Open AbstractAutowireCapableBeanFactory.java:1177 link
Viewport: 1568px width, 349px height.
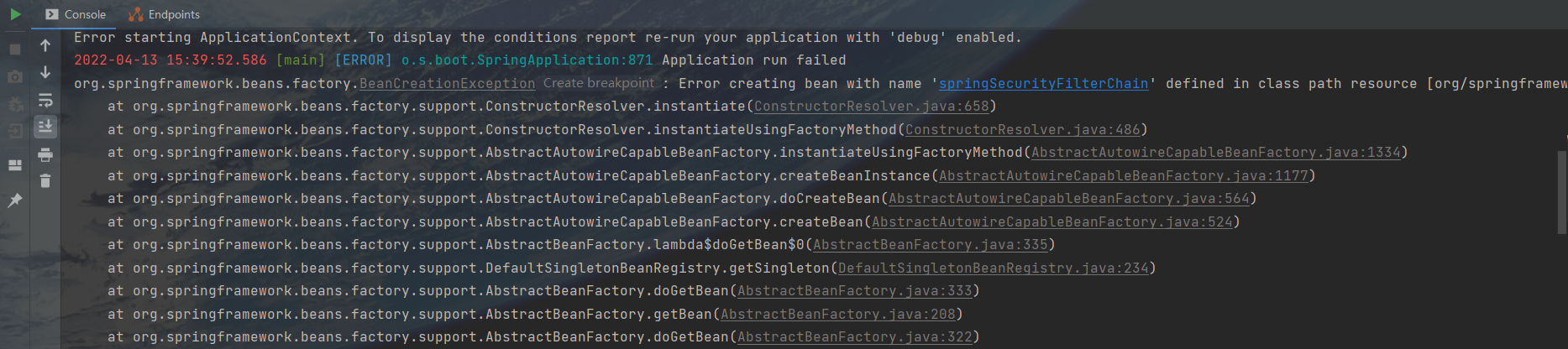point(1124,176)
